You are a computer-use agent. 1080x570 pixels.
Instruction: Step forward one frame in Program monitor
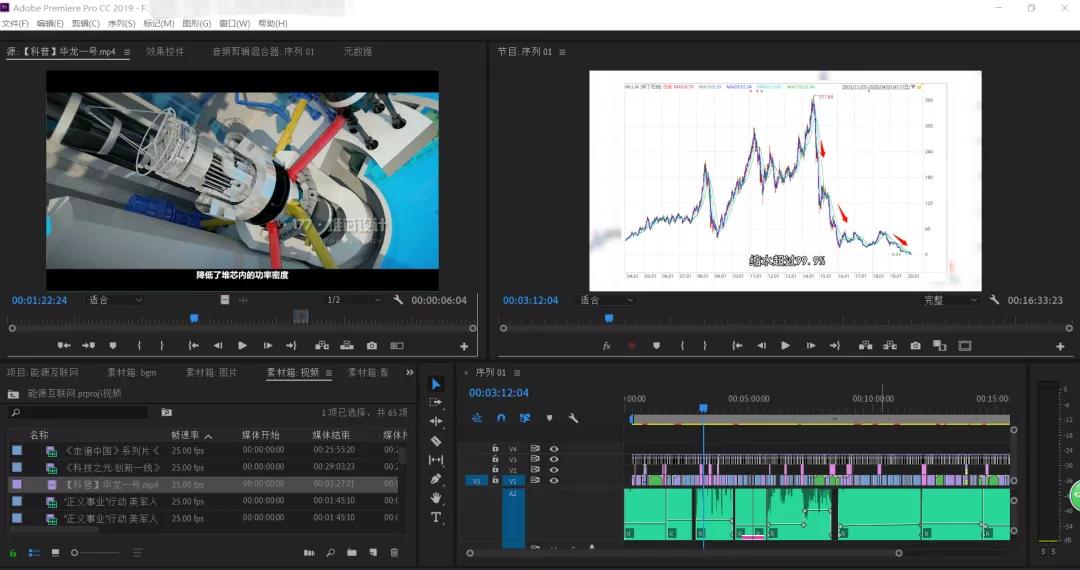(811, 346)
